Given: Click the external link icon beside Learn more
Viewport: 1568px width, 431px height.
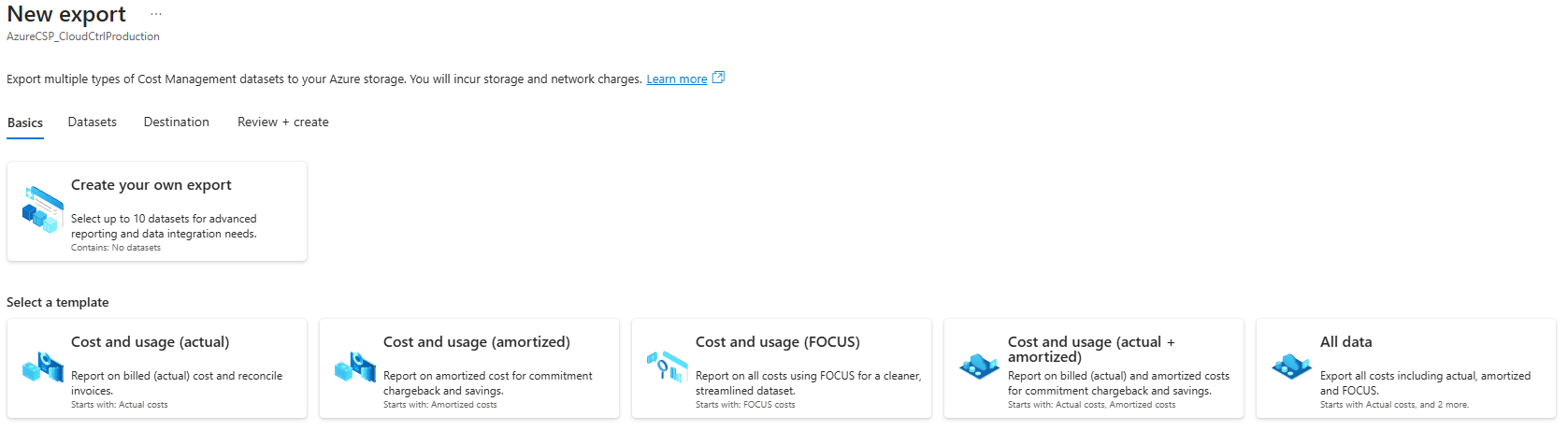Looking at the screenshot, I should click(x=718, y=78).
